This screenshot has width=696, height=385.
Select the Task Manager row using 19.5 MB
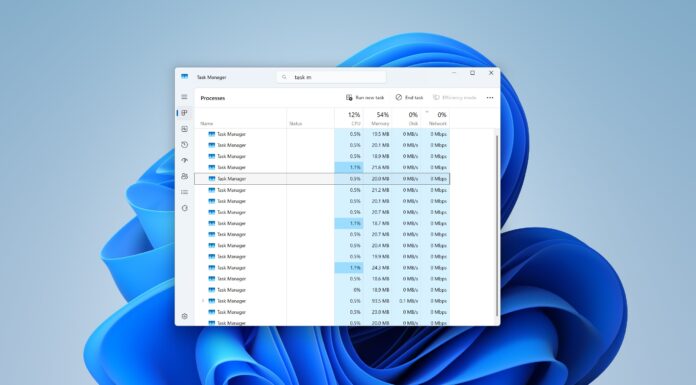322,134
